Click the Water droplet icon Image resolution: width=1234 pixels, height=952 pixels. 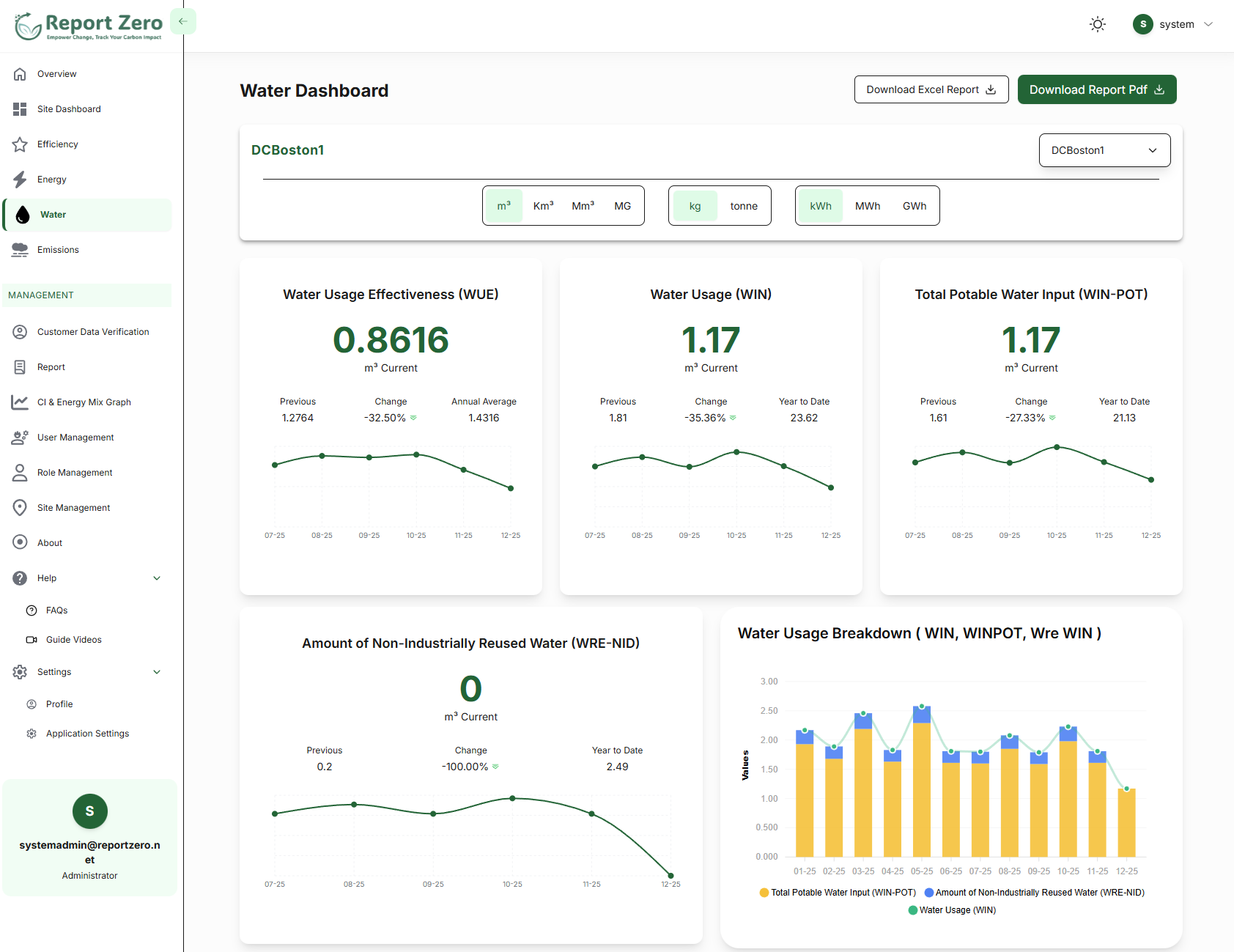click(x=23, y=215)
